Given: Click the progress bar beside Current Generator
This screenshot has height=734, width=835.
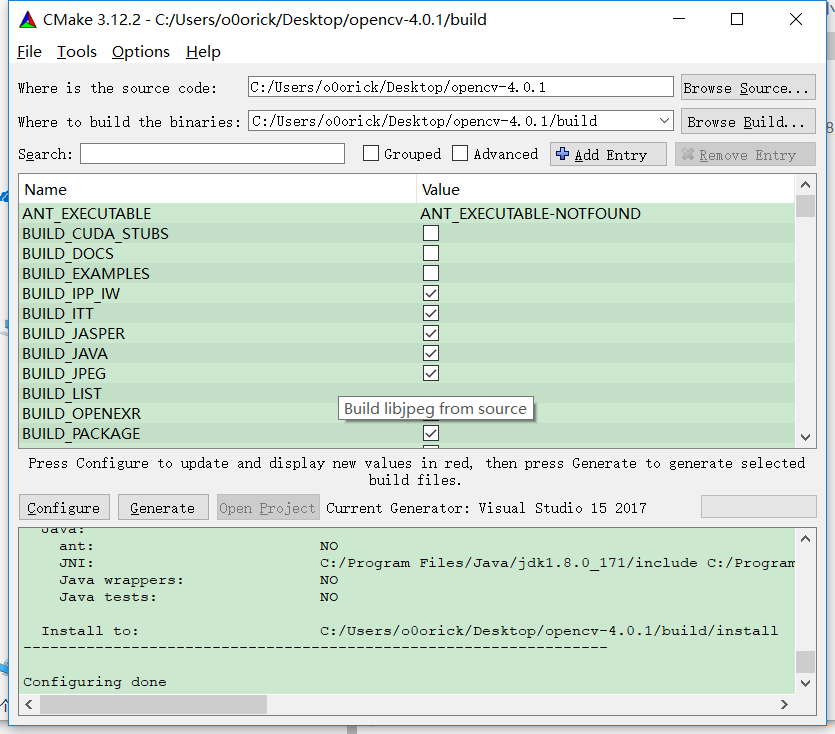Looking at the screenshot, I should coord(758,507).
